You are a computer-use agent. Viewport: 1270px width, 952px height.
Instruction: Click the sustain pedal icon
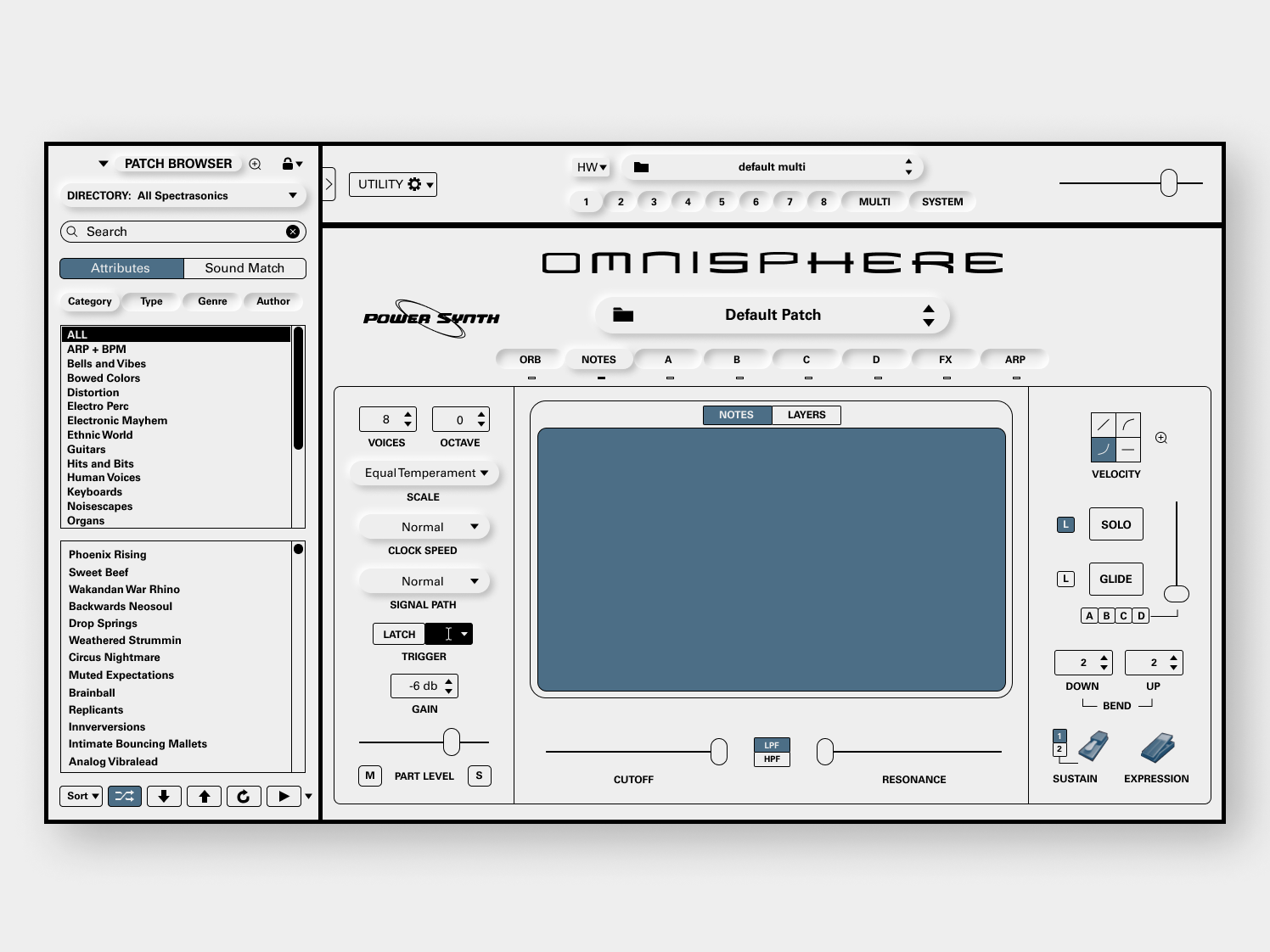[x=1093, y=746]
